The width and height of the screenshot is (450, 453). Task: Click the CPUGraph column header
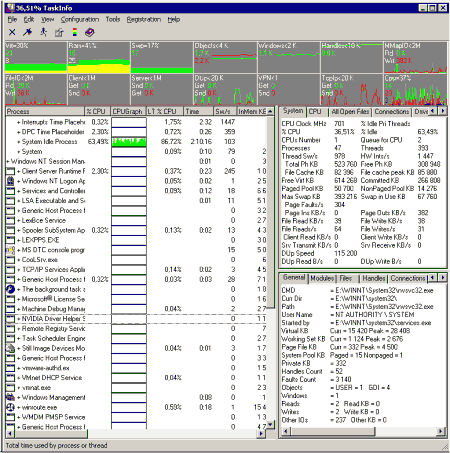(128, 111)
